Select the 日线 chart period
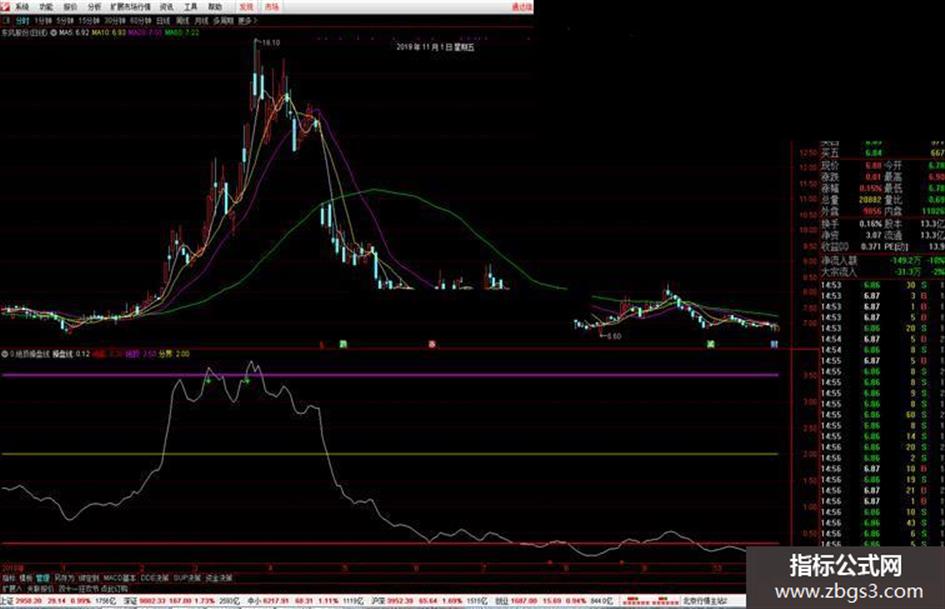 coord(163,21)
